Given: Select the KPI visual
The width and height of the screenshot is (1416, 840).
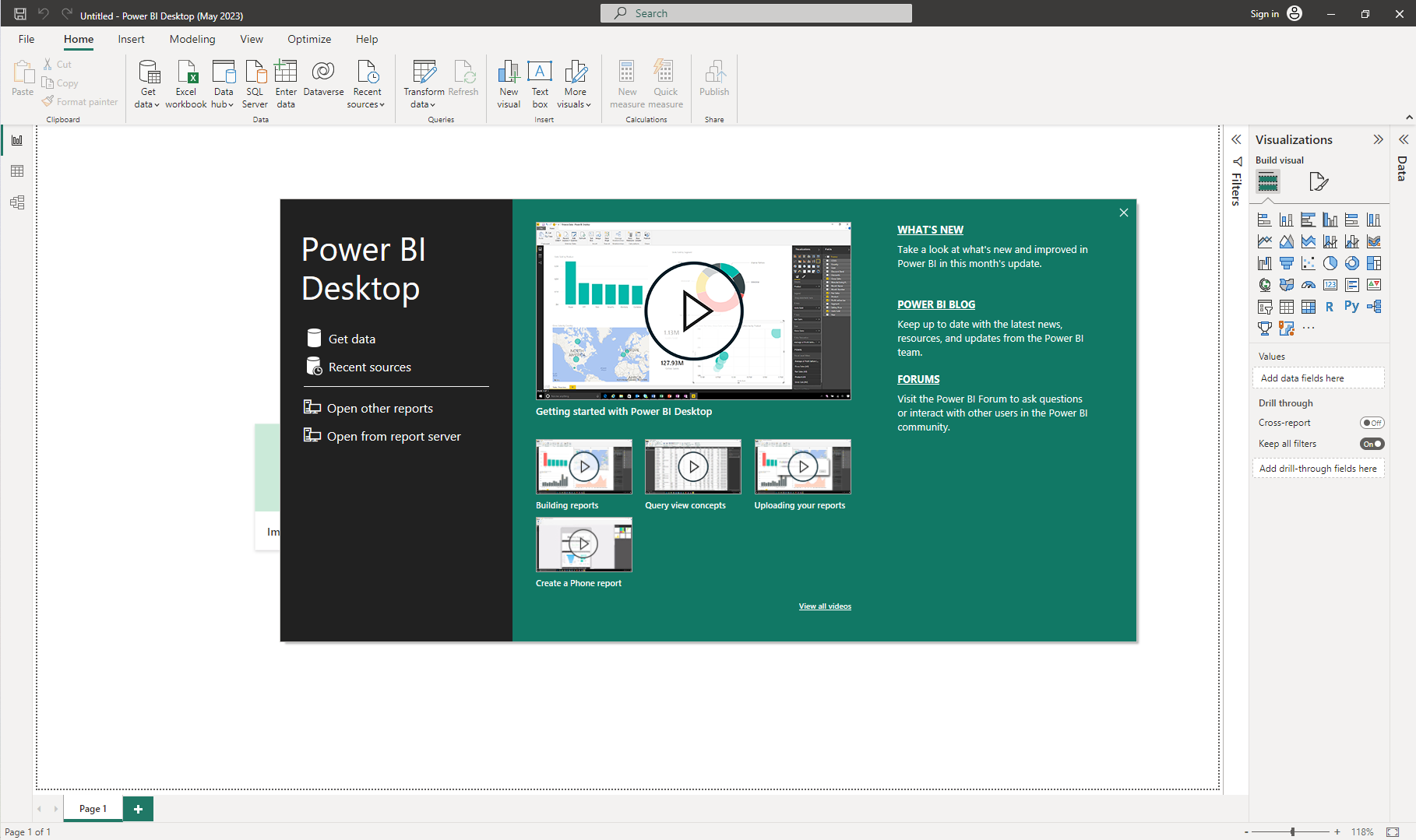Looking at the screenshot, I should pyautogui.click(x=1373, y=285).
